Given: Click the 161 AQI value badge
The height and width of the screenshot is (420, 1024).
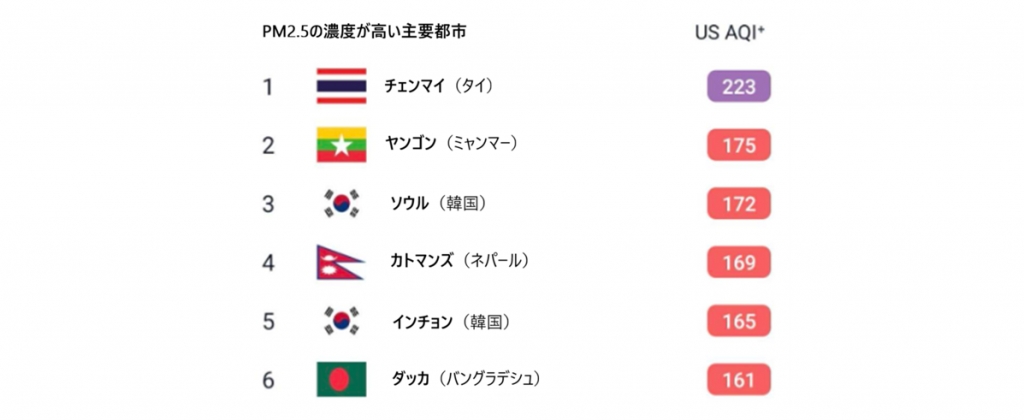Looking at the screenshot, I should tap(738, 379).
